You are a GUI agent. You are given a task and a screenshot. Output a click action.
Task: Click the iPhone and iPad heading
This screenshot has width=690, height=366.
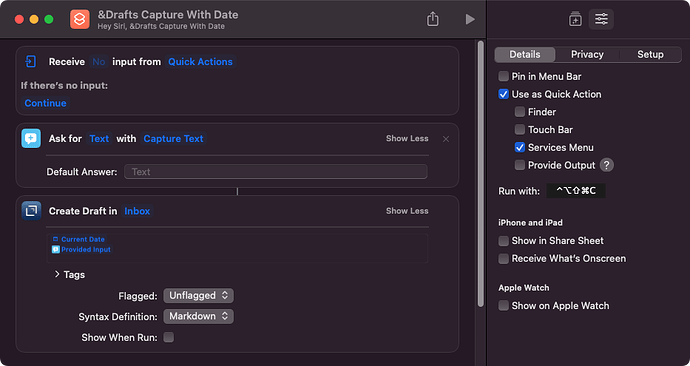[x=530, y=223]
